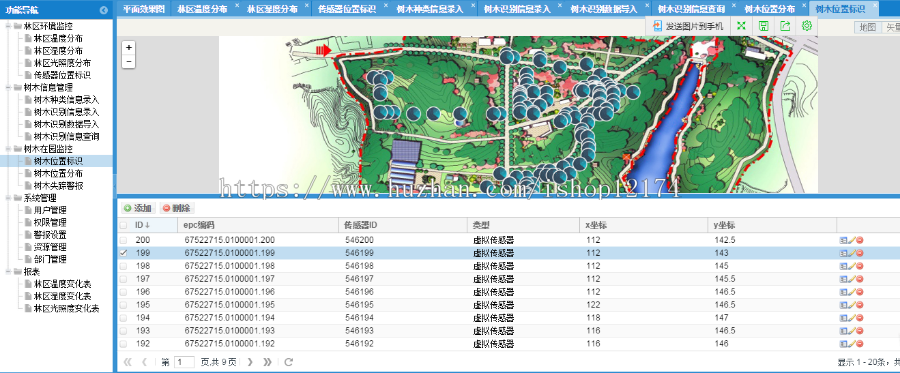Click epc cell 67522715.0100001.196
Image resolution: width=900 pixels, height=373 pixels.
pyautogui.click(x=230, y=292)
